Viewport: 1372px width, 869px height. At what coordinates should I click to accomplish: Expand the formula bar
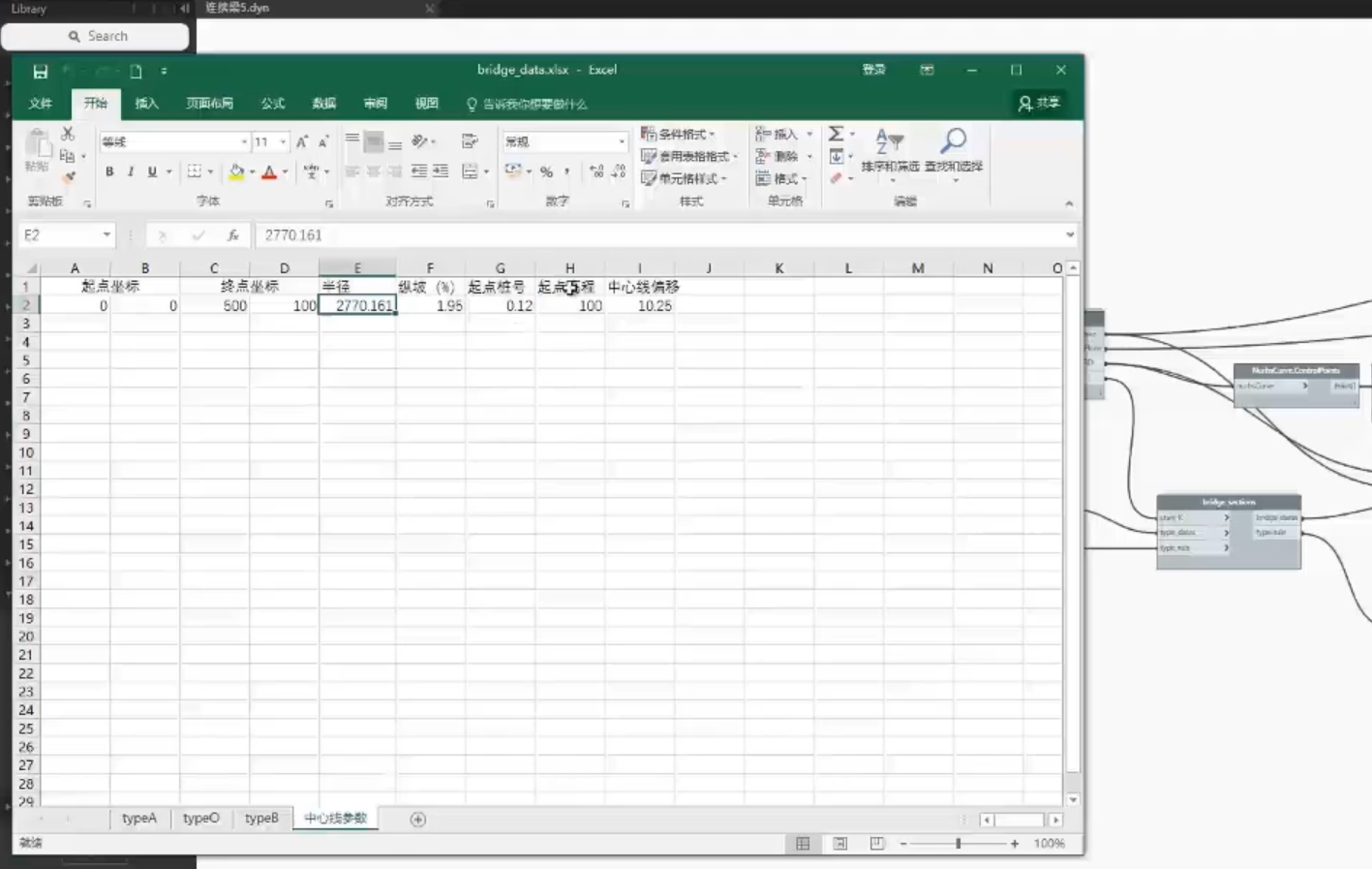coord(1069,235)
